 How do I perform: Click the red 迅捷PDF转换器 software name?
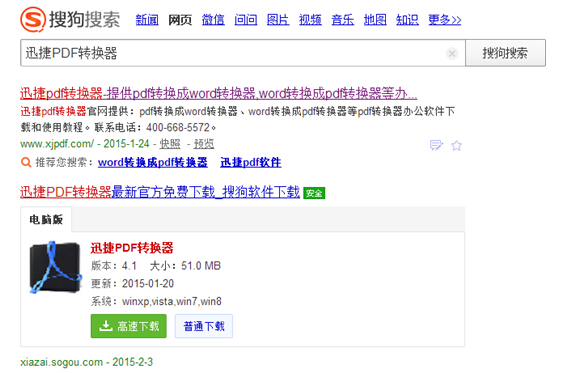coord(132,248)
